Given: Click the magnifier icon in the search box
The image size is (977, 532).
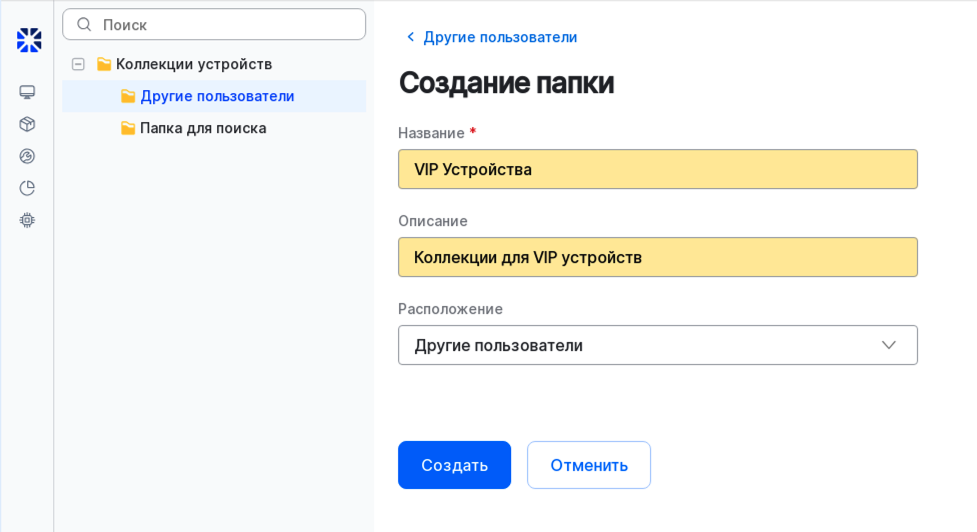Looking at the screenshot, I should [84, 25].
